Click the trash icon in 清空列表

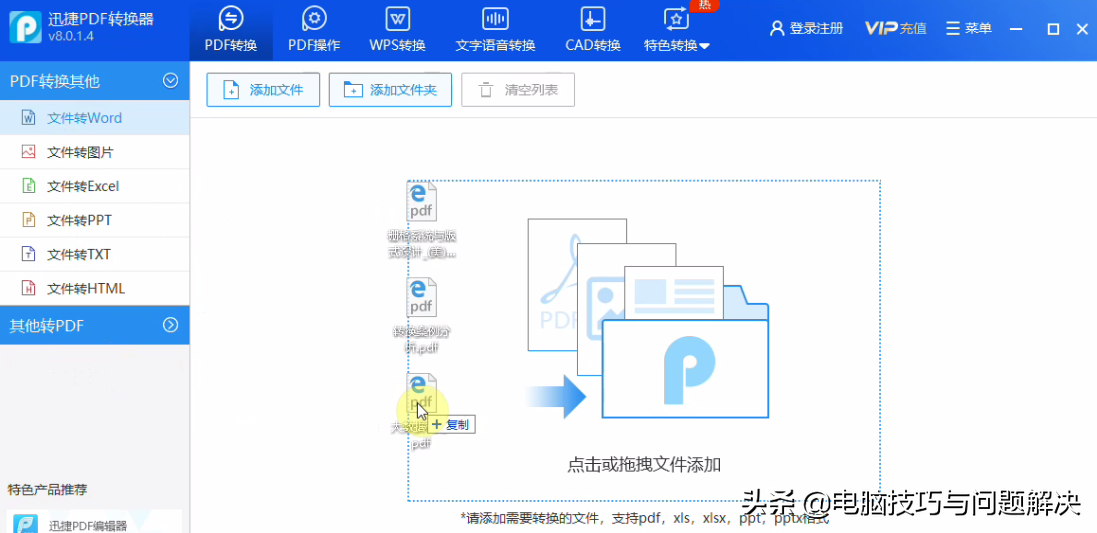coord(485,90)
